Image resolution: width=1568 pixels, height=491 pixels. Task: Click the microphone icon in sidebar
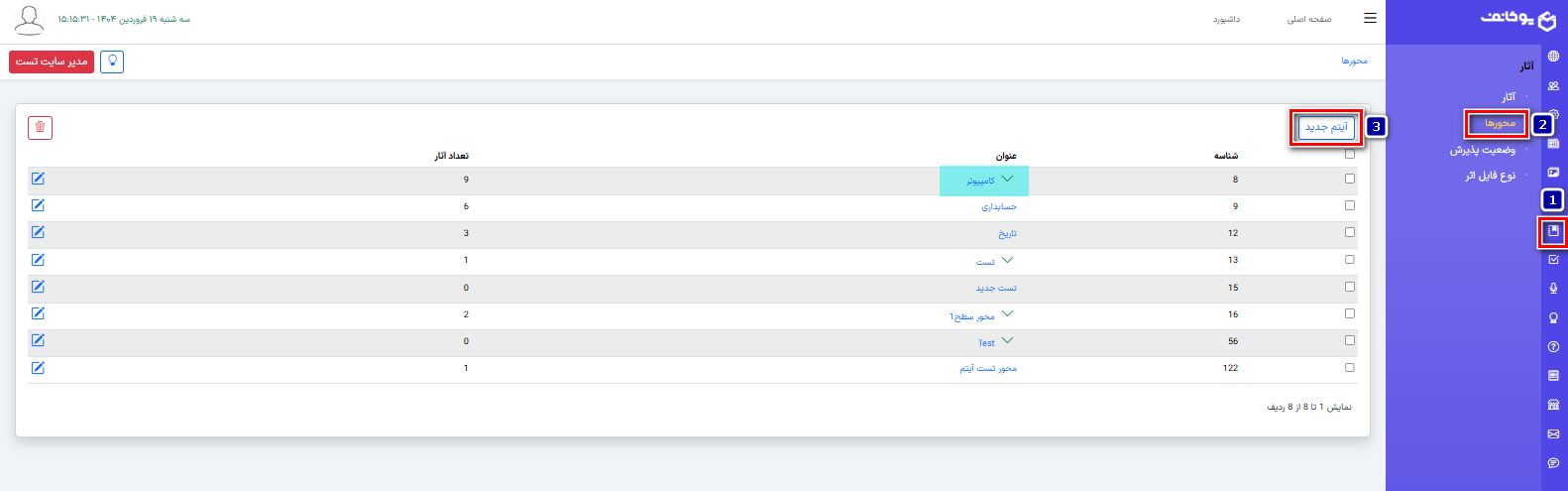coord(1553,289)
